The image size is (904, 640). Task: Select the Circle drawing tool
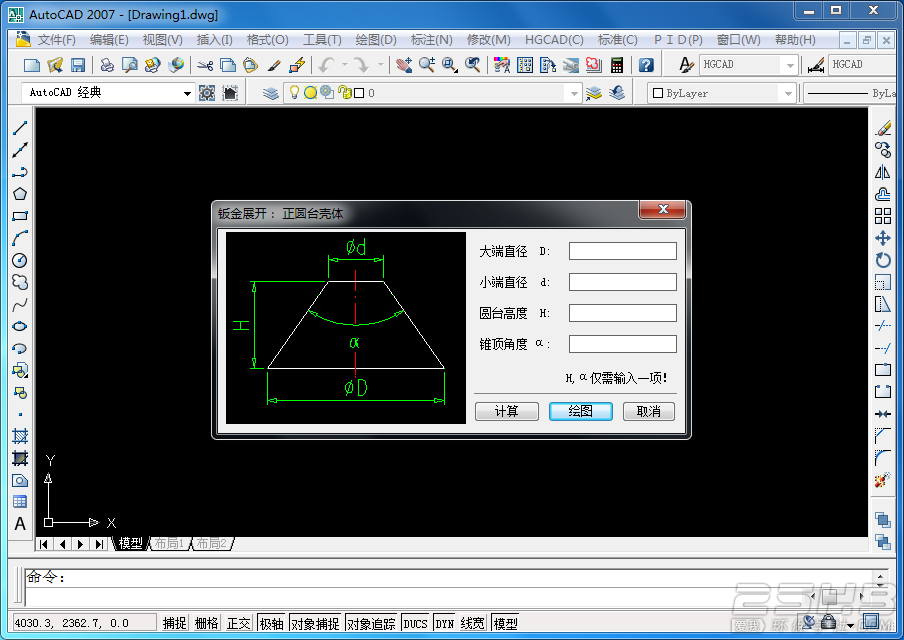click(x=20, y=261)
